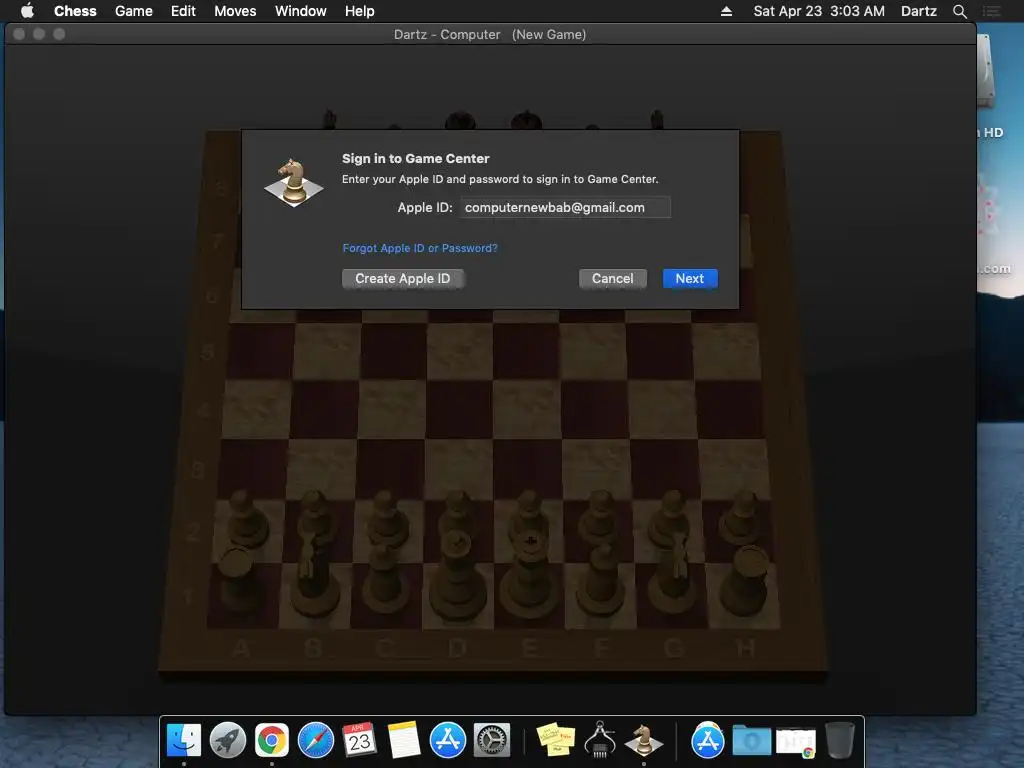Image resolution: width=1024 pixels, height=768 pixels.
Task: Open Spotlight search magnifier icon
Action: 959,11
